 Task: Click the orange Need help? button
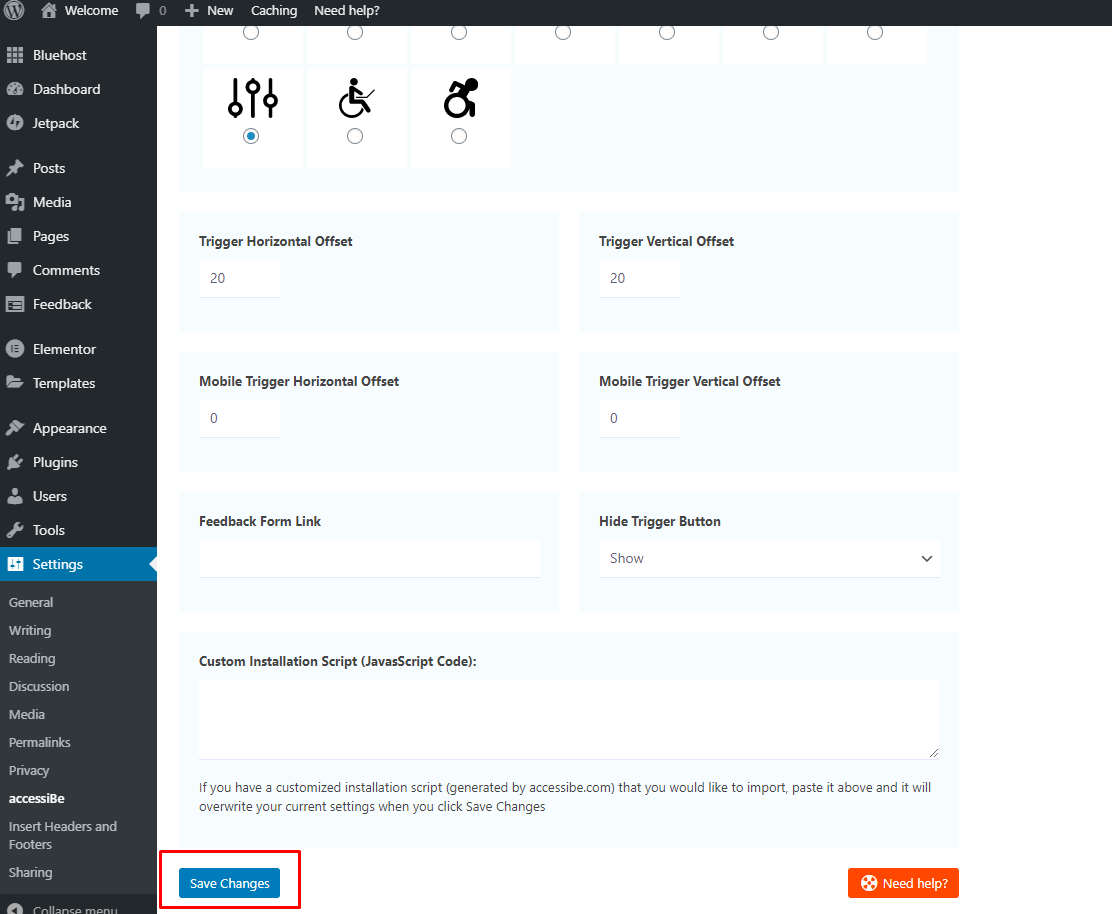[903, 883]
